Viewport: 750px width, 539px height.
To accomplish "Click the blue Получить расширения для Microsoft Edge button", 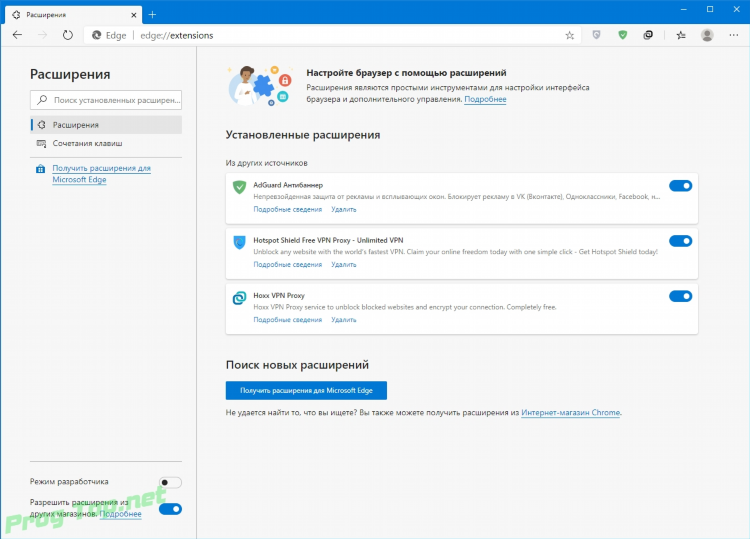I will click(306, 391).
